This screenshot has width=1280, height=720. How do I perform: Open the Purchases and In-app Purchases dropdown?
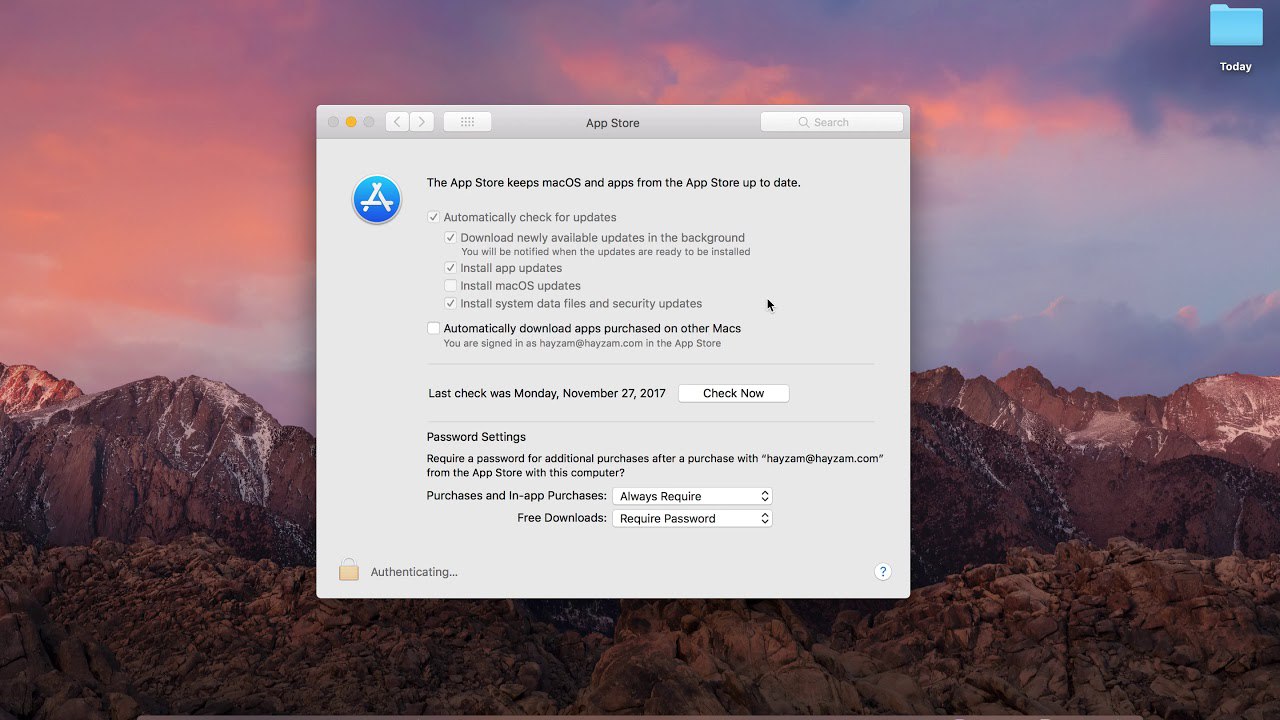click(x=692, y=496)
